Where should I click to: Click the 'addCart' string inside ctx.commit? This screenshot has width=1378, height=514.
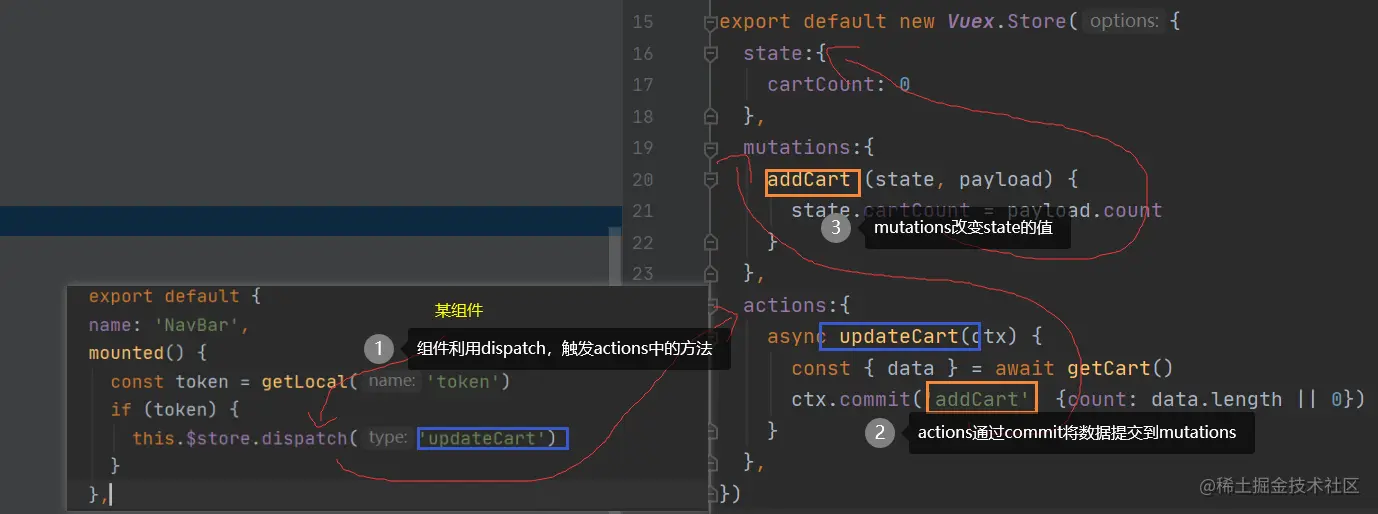coord(982,400)
